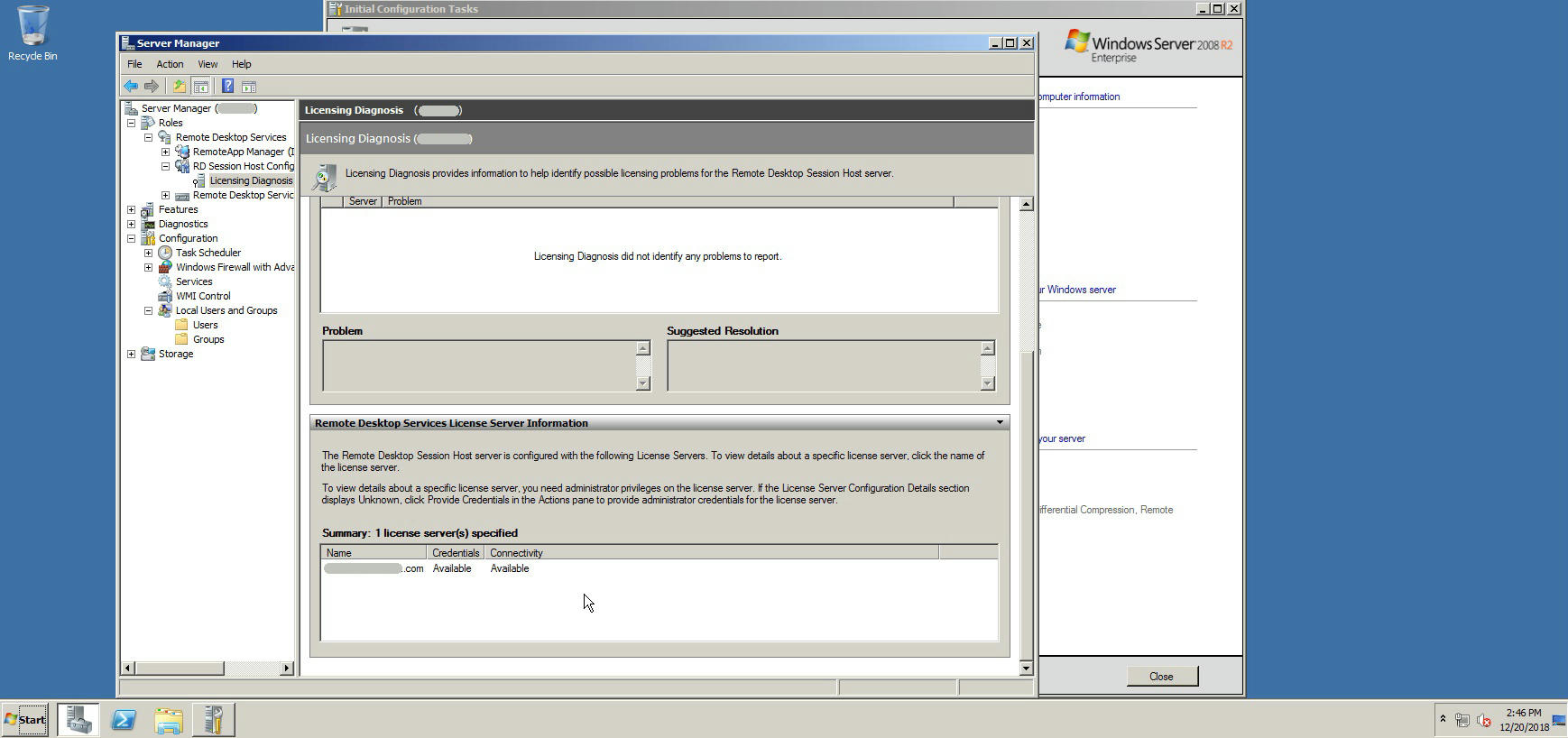Click the blue Help toolbar icon
Screen dimensions: 1568x738
(x=227, y=87)
